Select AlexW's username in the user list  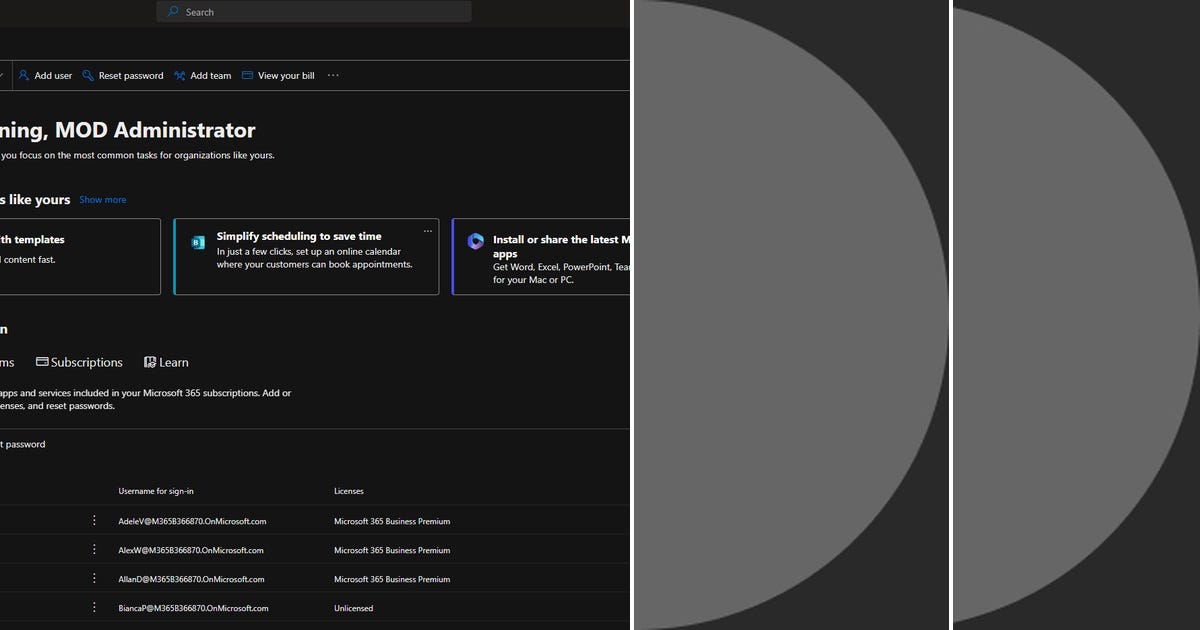pos(191,549)
